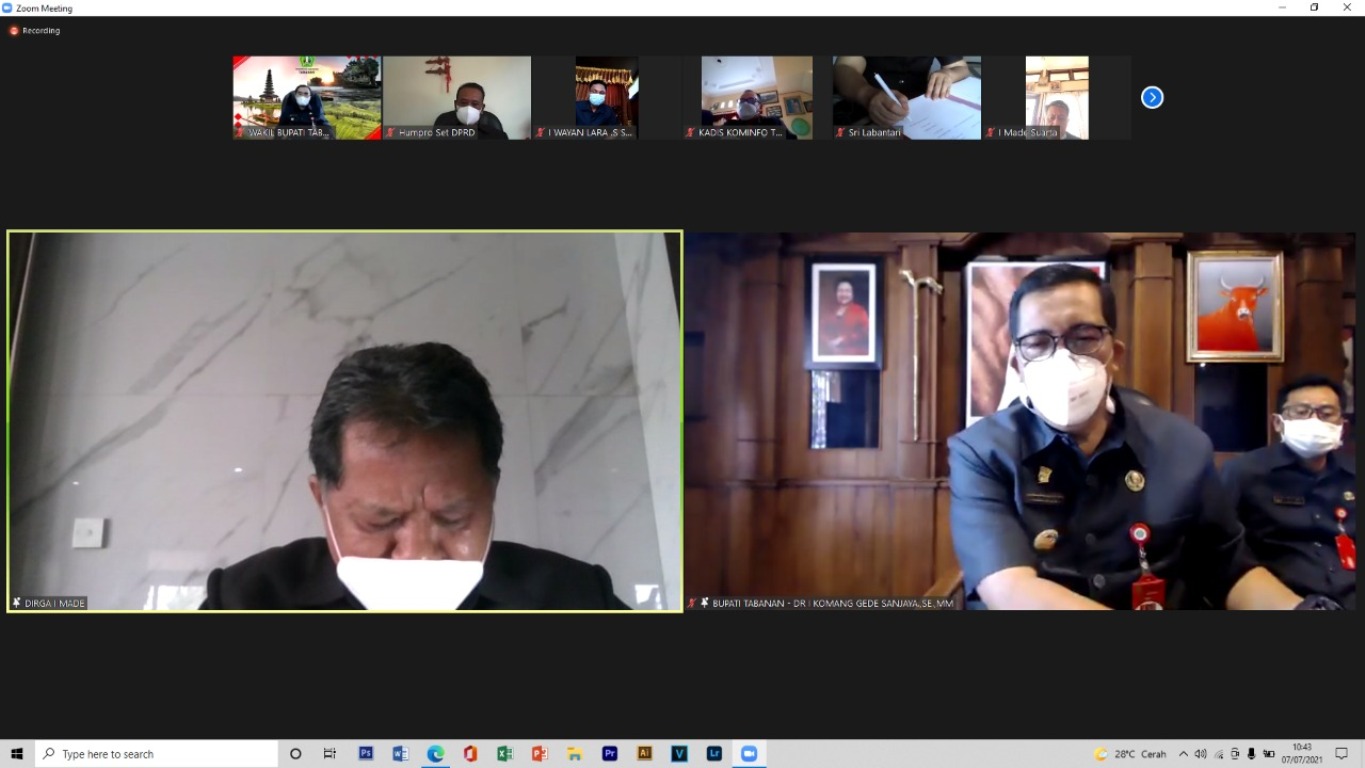The height and width of the screenshot is (768, 1365).
Task: Select the Humpro Set DPRD video thumbnail
Action: click(x=457, y=97)
